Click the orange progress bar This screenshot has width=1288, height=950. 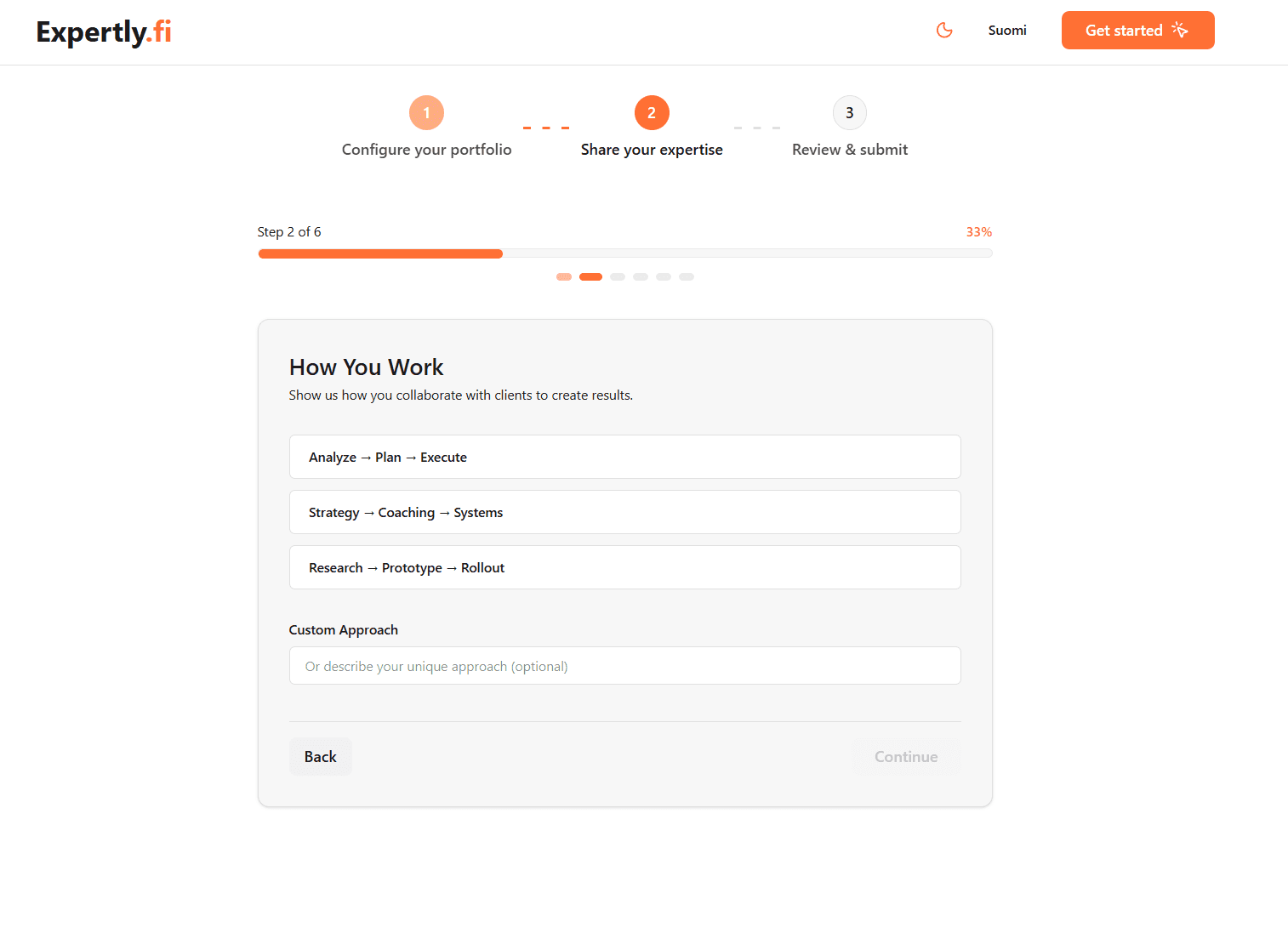[380, 253]
